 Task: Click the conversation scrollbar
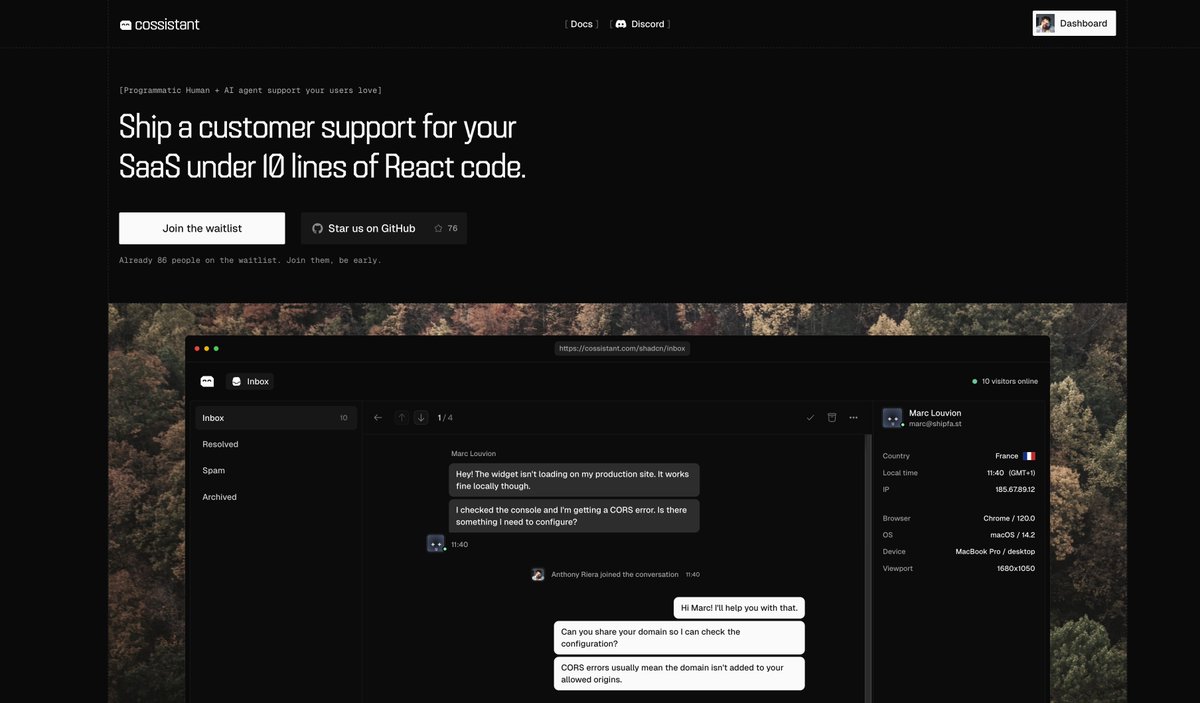(x=867, y=568)
